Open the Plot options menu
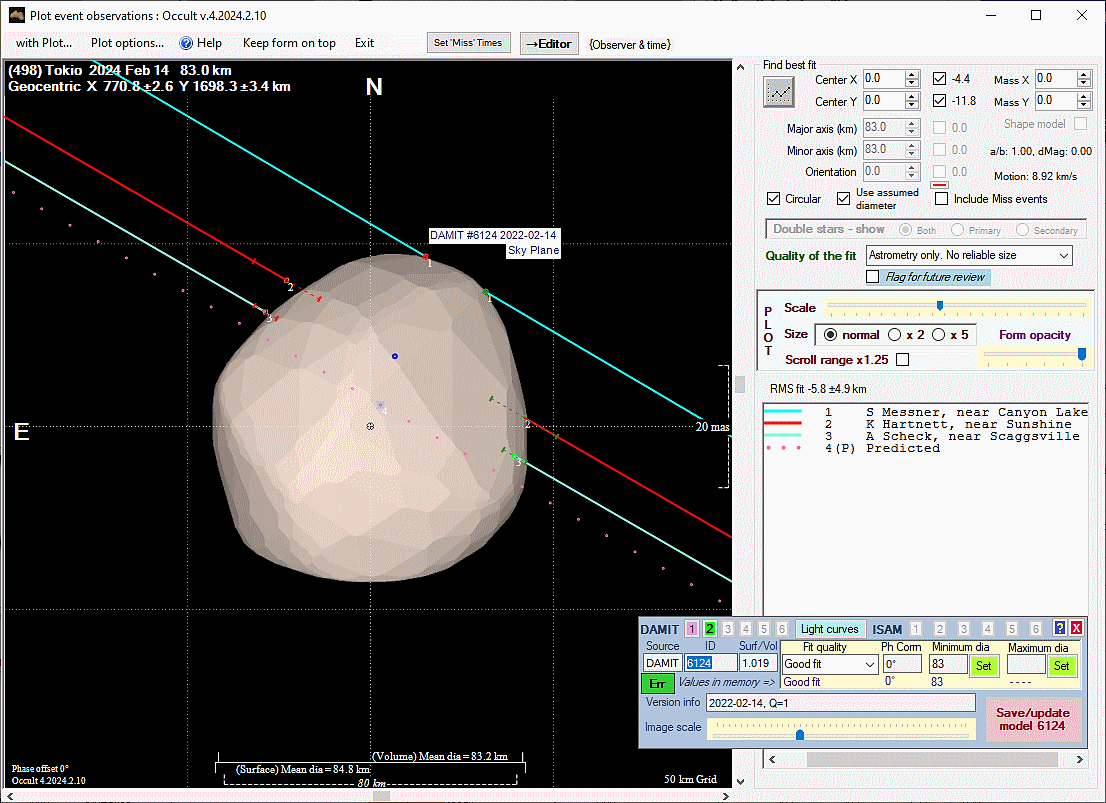1106x803 pixels. coord(127,43)
